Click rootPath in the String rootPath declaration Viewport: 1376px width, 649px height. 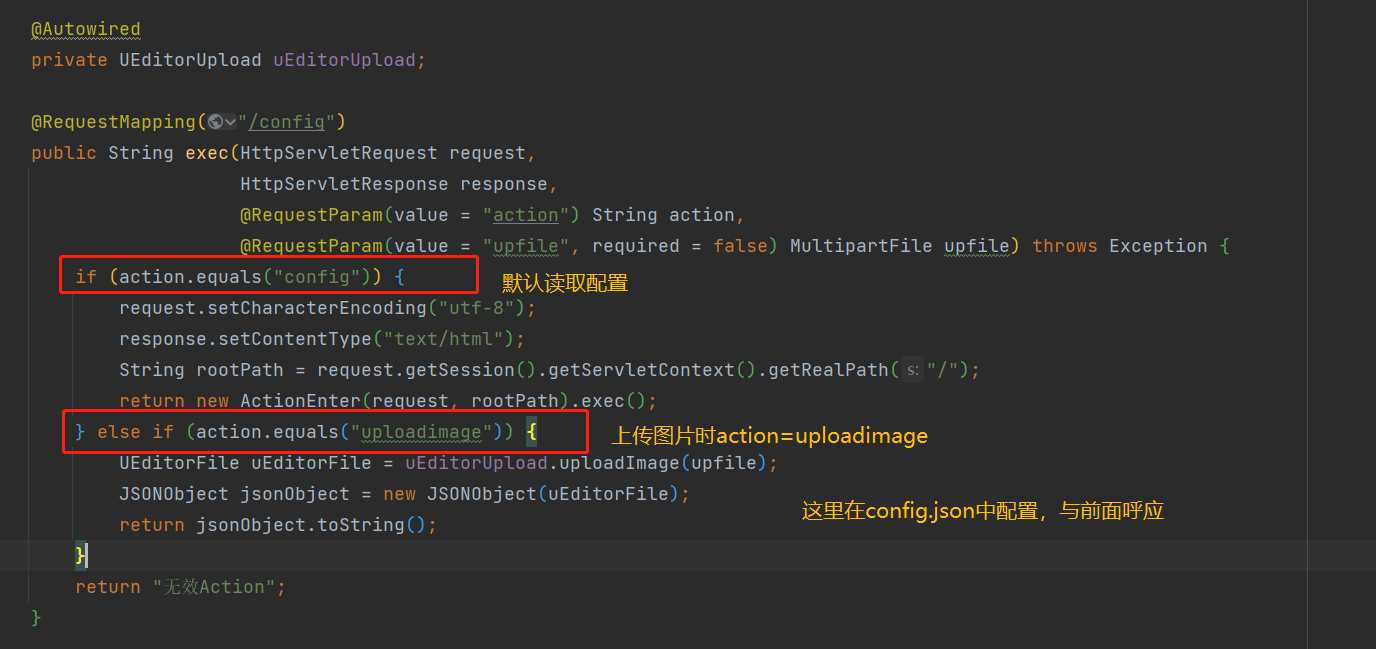click(x=240, y=370)
